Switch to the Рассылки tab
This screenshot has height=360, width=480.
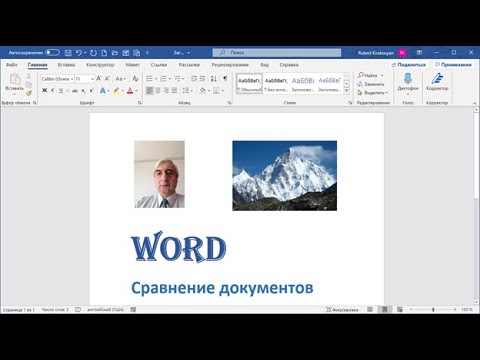click(x=189, y=65)
